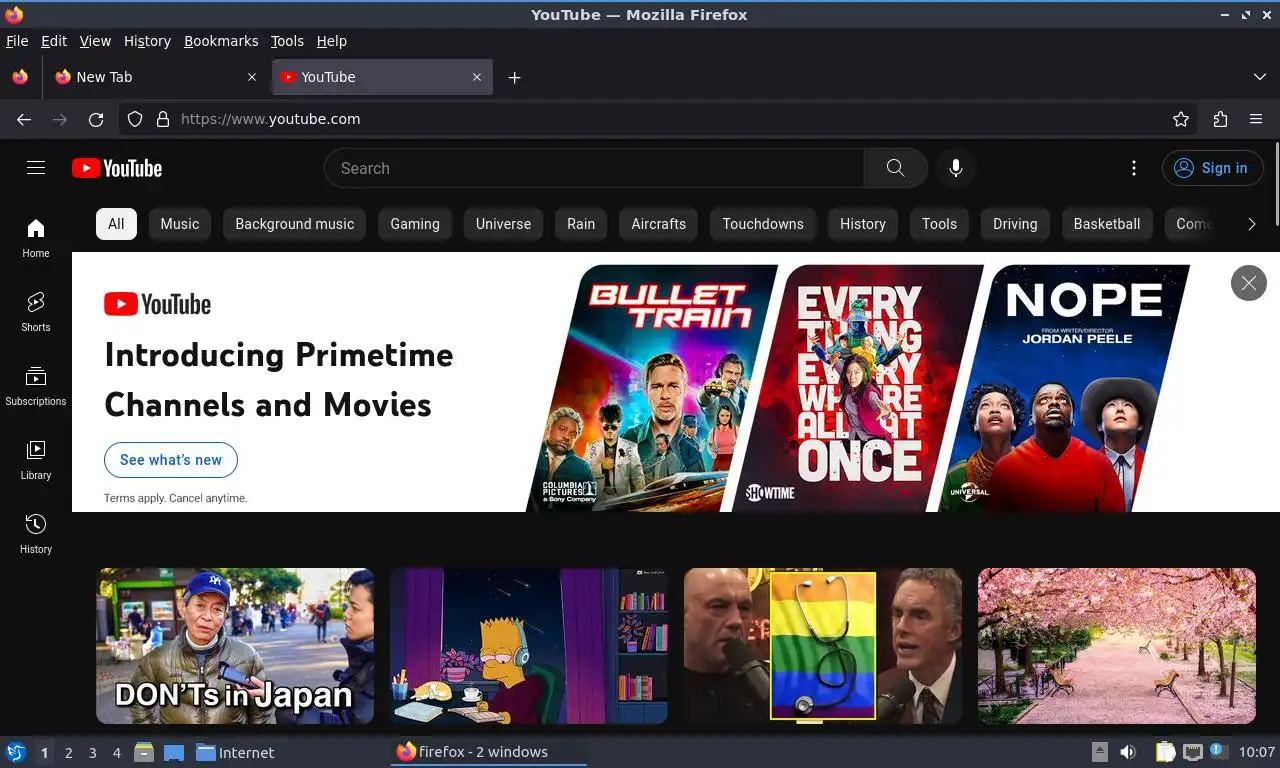This screenshot has width=1280, height=768.
Task: Open the YouTube hamburger guide menu
Action: [36, 168]
